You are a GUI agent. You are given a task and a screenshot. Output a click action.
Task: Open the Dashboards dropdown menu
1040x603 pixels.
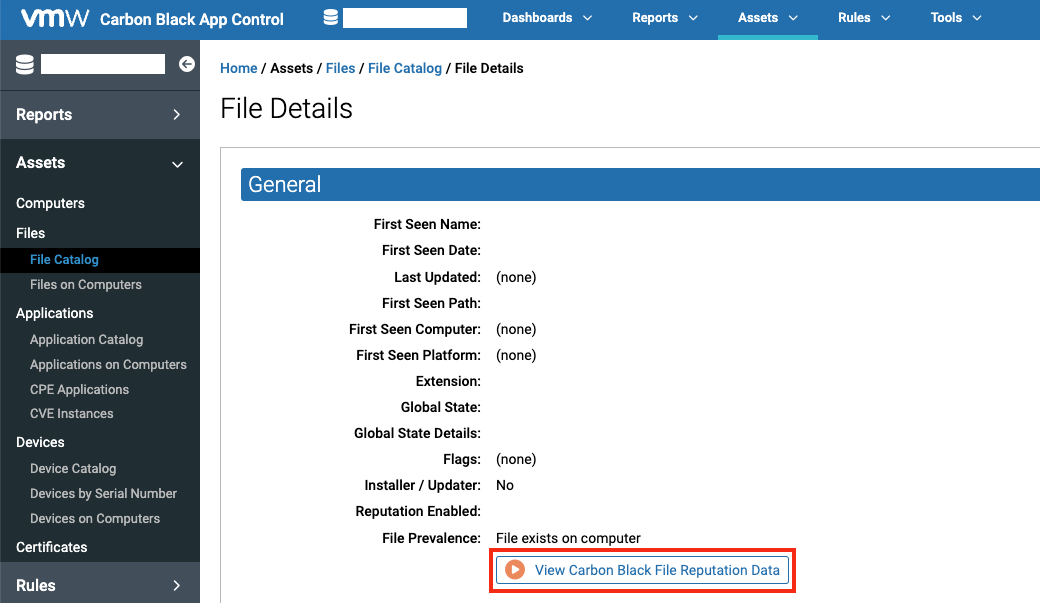pos(547,18)
